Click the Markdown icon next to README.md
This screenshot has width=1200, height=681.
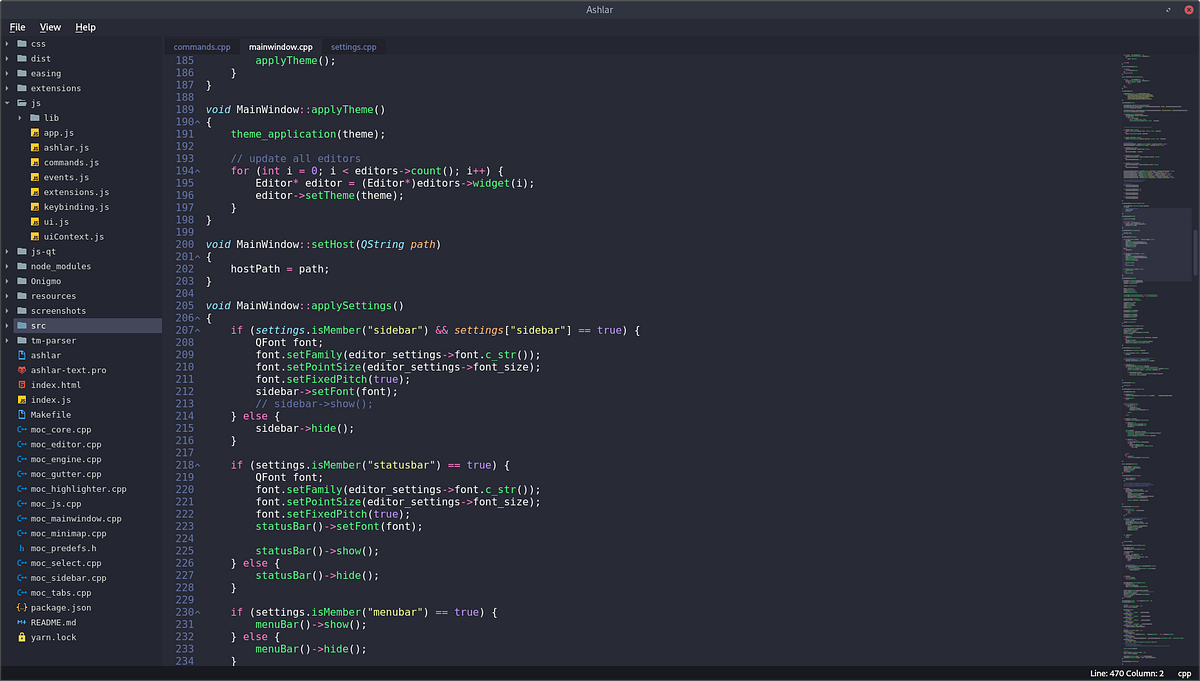[24, 622]
